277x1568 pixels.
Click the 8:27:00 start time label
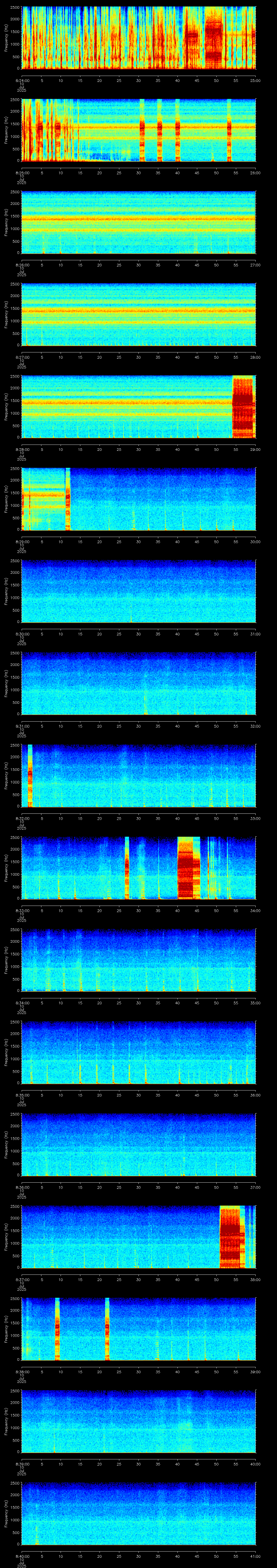22,357
